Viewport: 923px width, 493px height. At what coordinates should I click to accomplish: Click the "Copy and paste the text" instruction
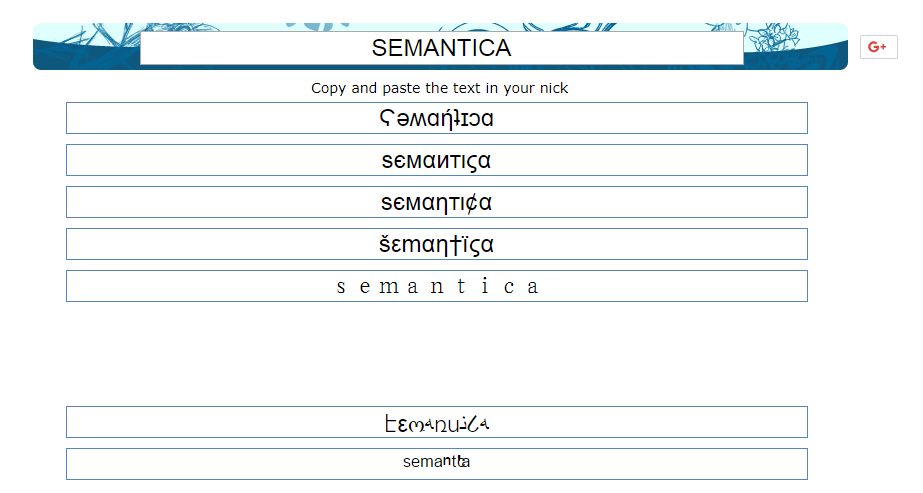pyautogui.click(x=439, y=88)
